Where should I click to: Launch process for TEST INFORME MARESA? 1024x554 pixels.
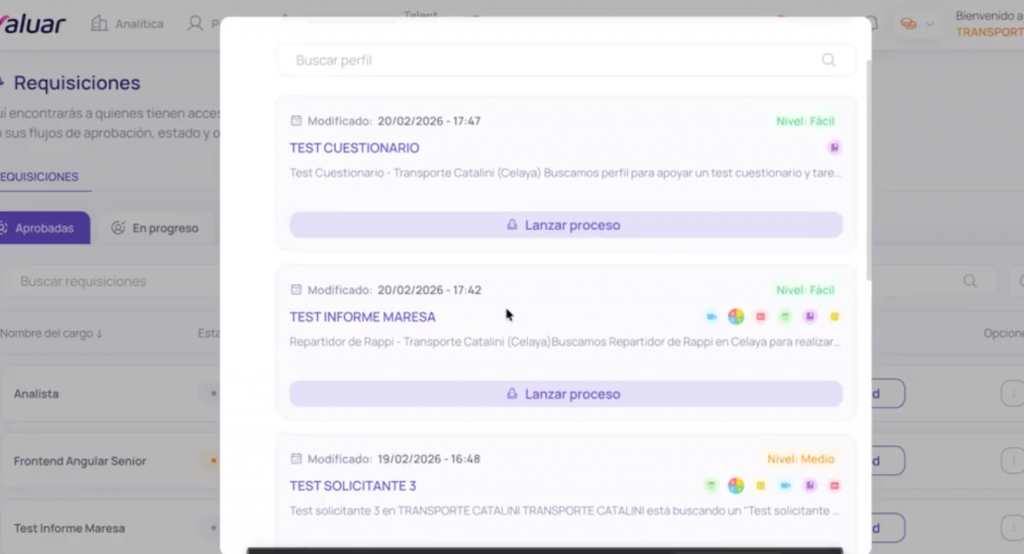(565, 394)
